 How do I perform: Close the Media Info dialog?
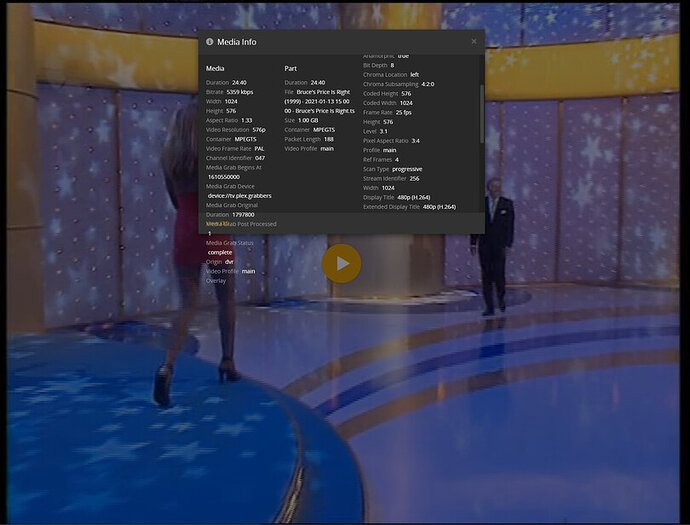point(474,41)
